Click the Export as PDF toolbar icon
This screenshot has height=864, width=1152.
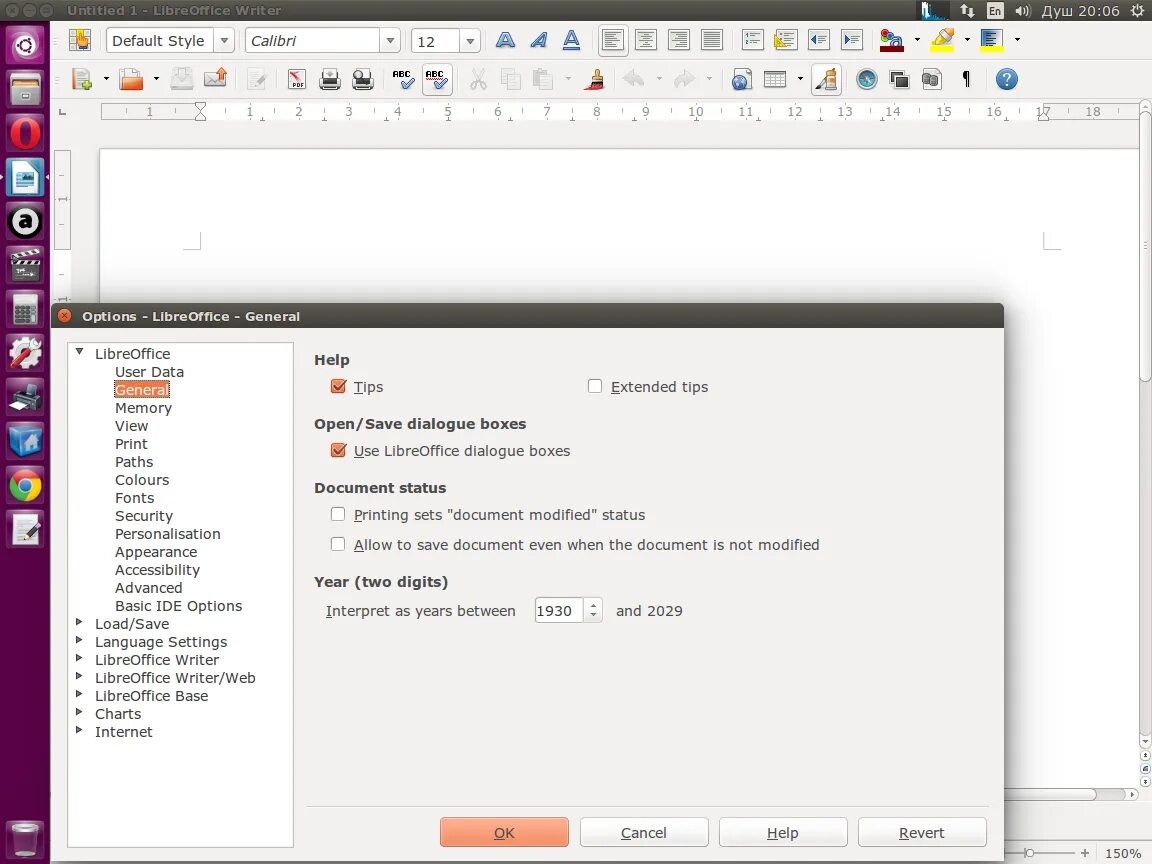[x=297, y=79]
